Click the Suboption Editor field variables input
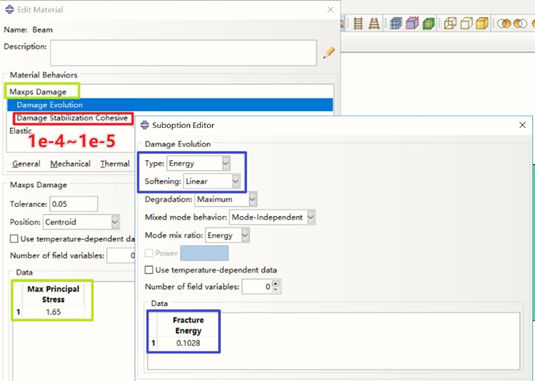535x381 pixels. click(258, 287)
